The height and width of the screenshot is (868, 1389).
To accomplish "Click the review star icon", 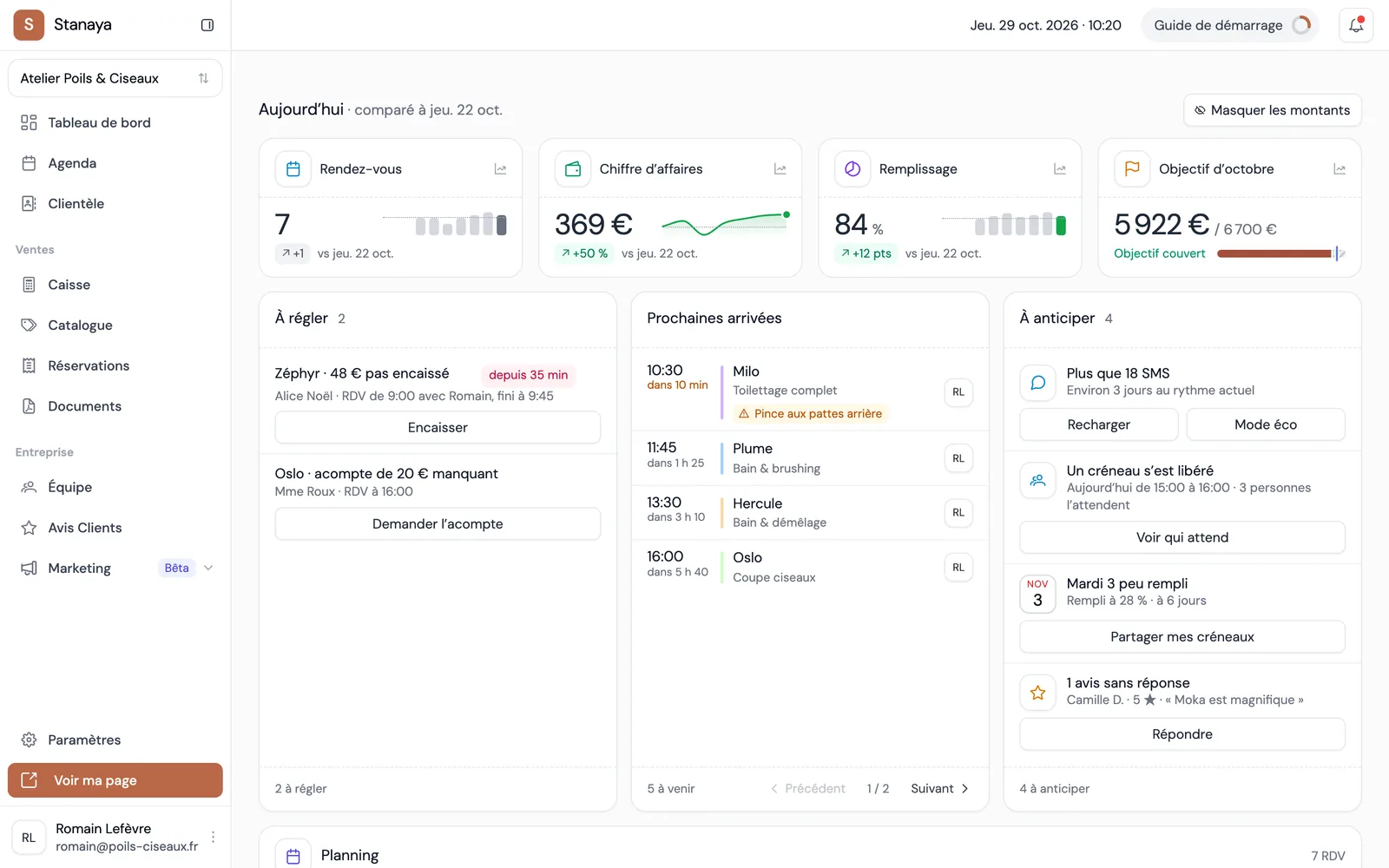I will [1037, 693].
